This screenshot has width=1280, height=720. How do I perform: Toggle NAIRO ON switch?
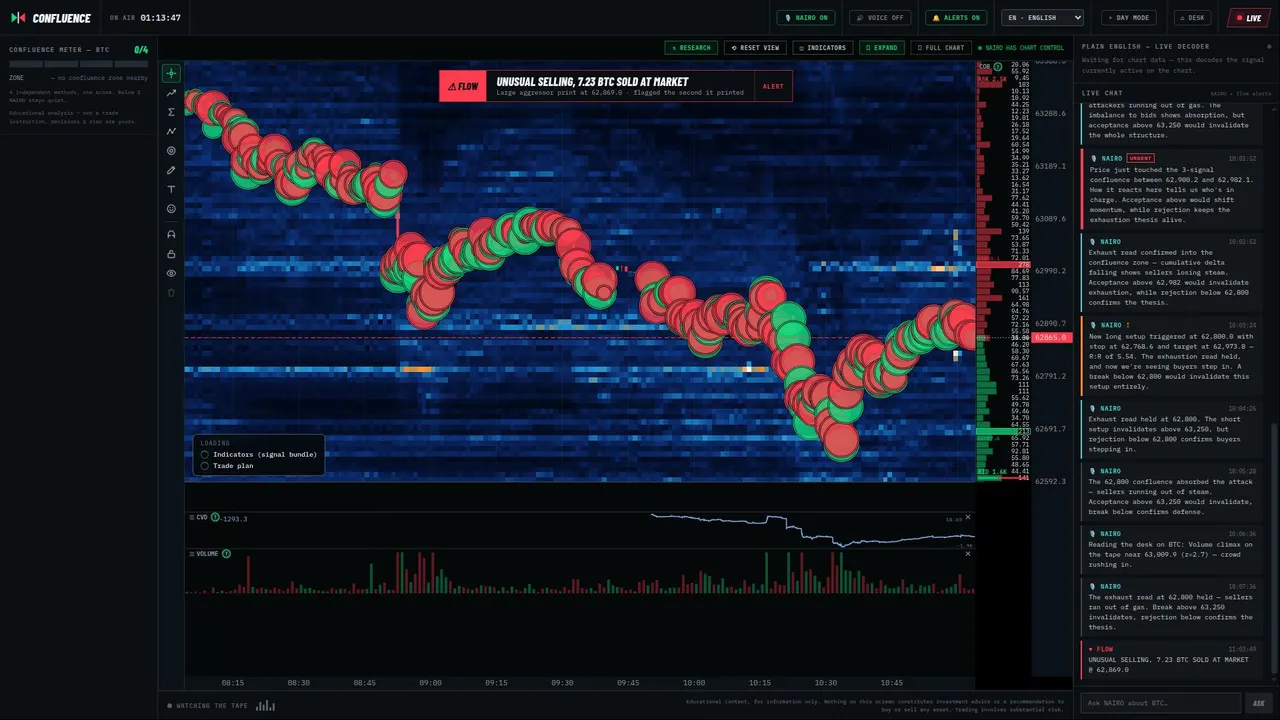[x=806, y=18]
